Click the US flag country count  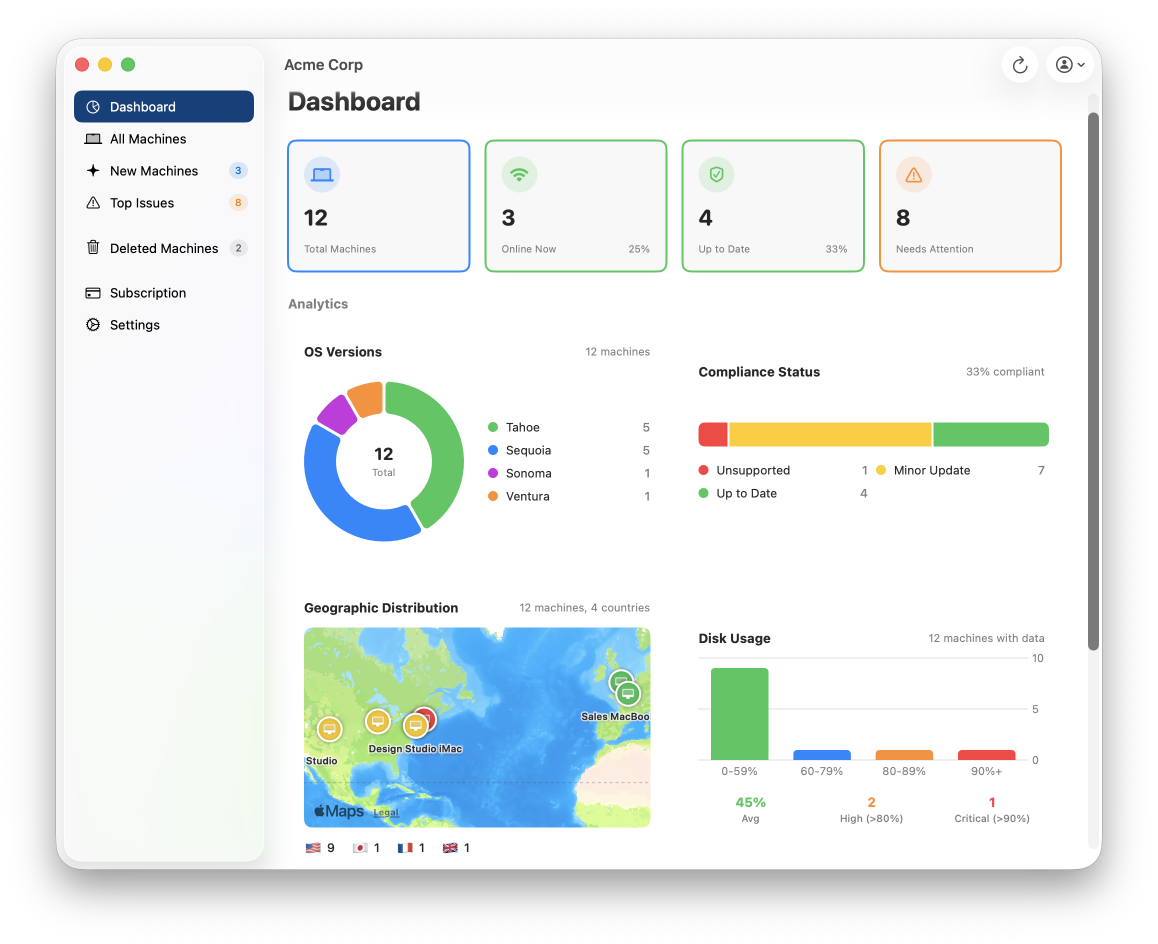[x=320, y=848]
